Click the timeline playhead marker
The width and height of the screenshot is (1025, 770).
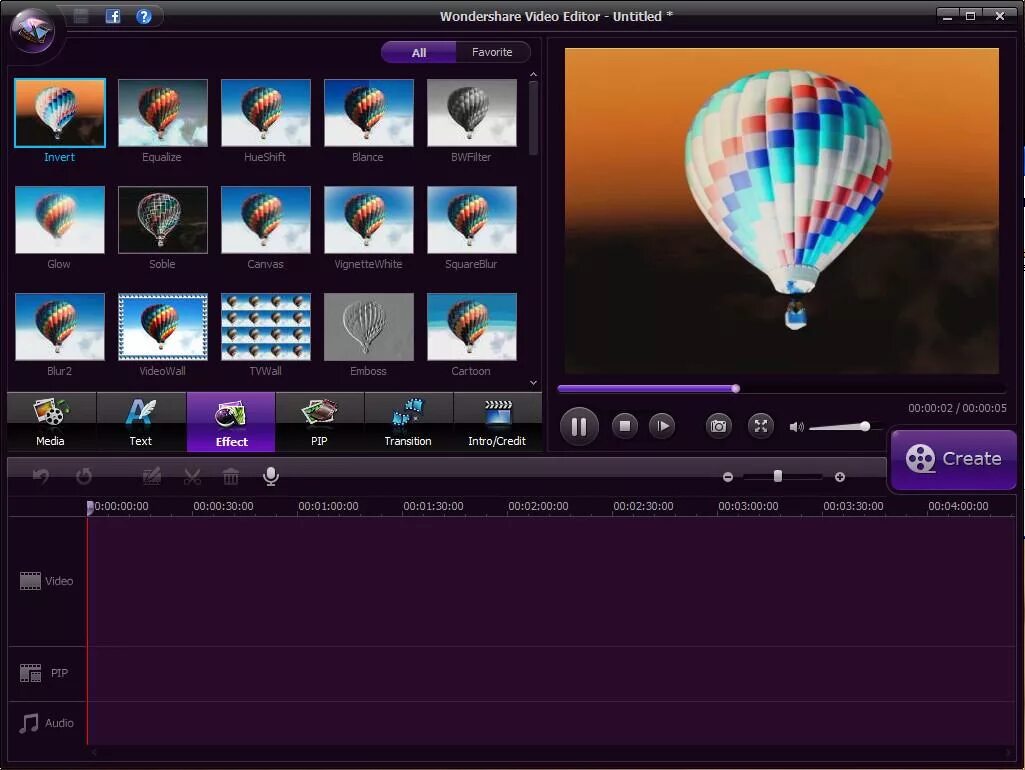click(90, 507)
